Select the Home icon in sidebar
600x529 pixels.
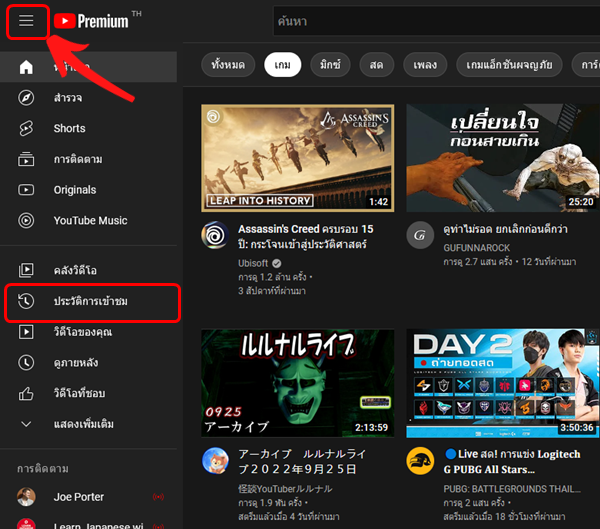(26, 67)
